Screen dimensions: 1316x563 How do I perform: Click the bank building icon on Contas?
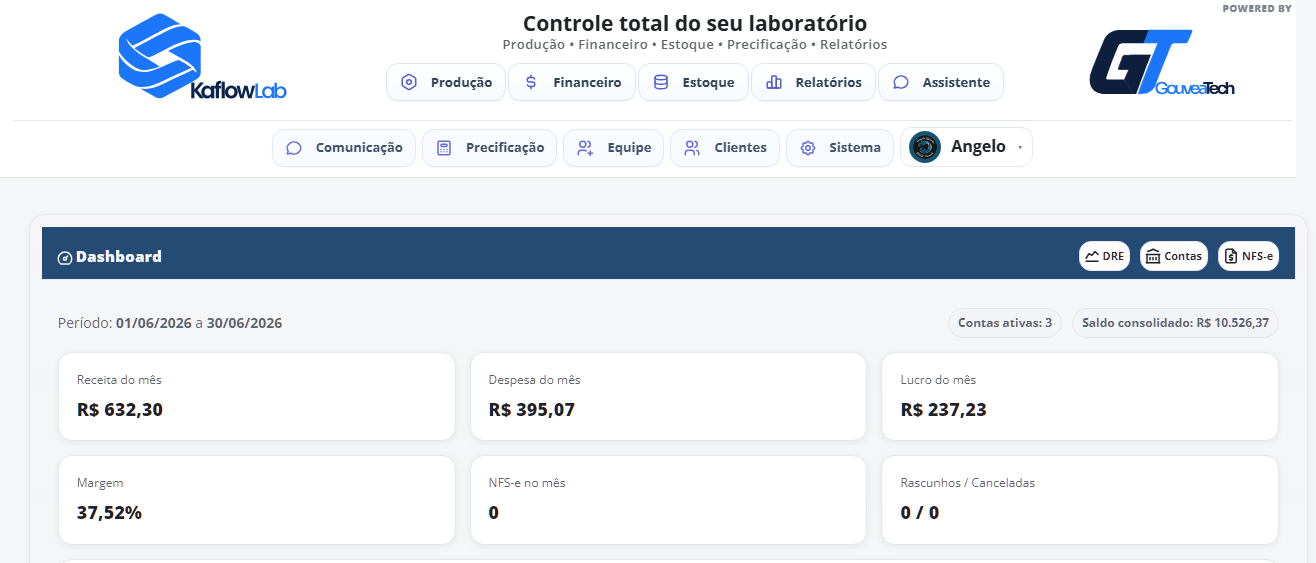tap(1153, 256)
